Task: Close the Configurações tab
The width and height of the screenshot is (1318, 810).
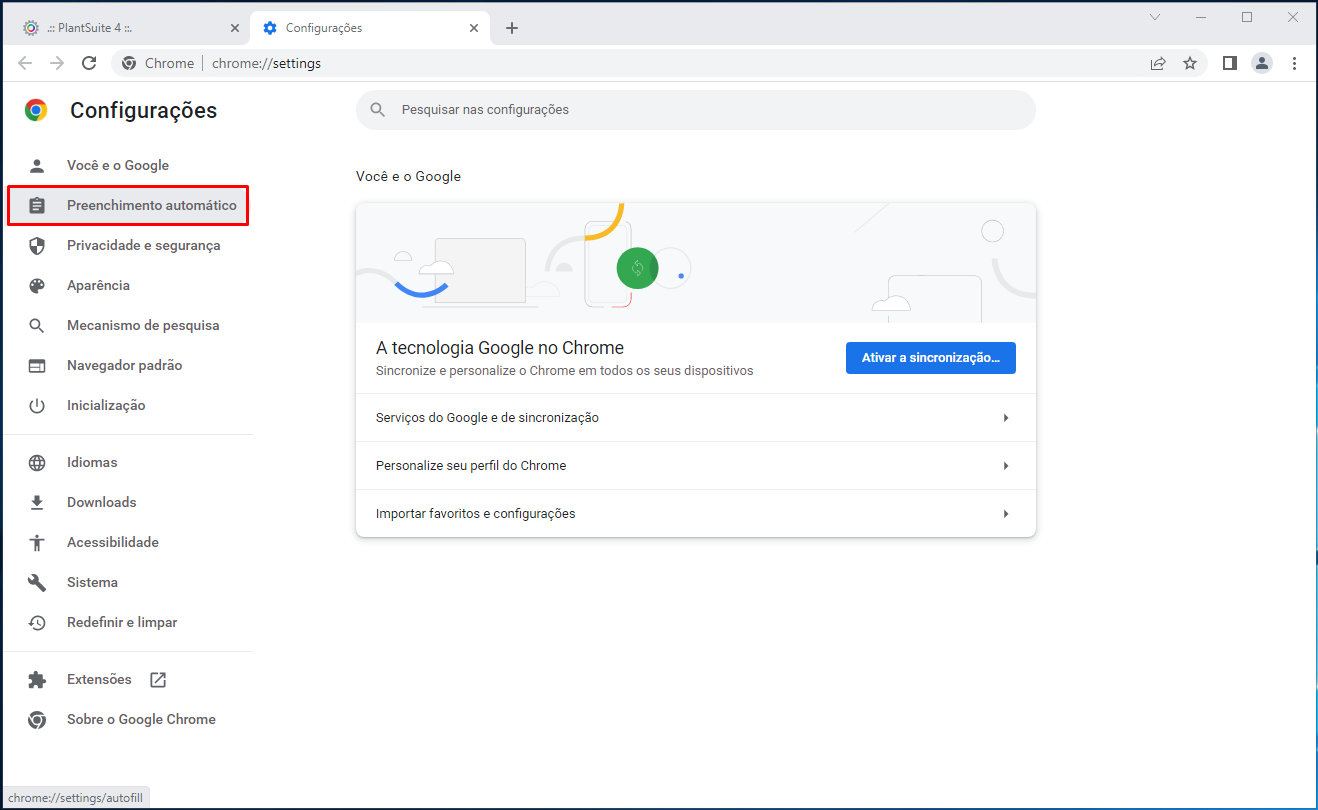Action: (474, 28)
